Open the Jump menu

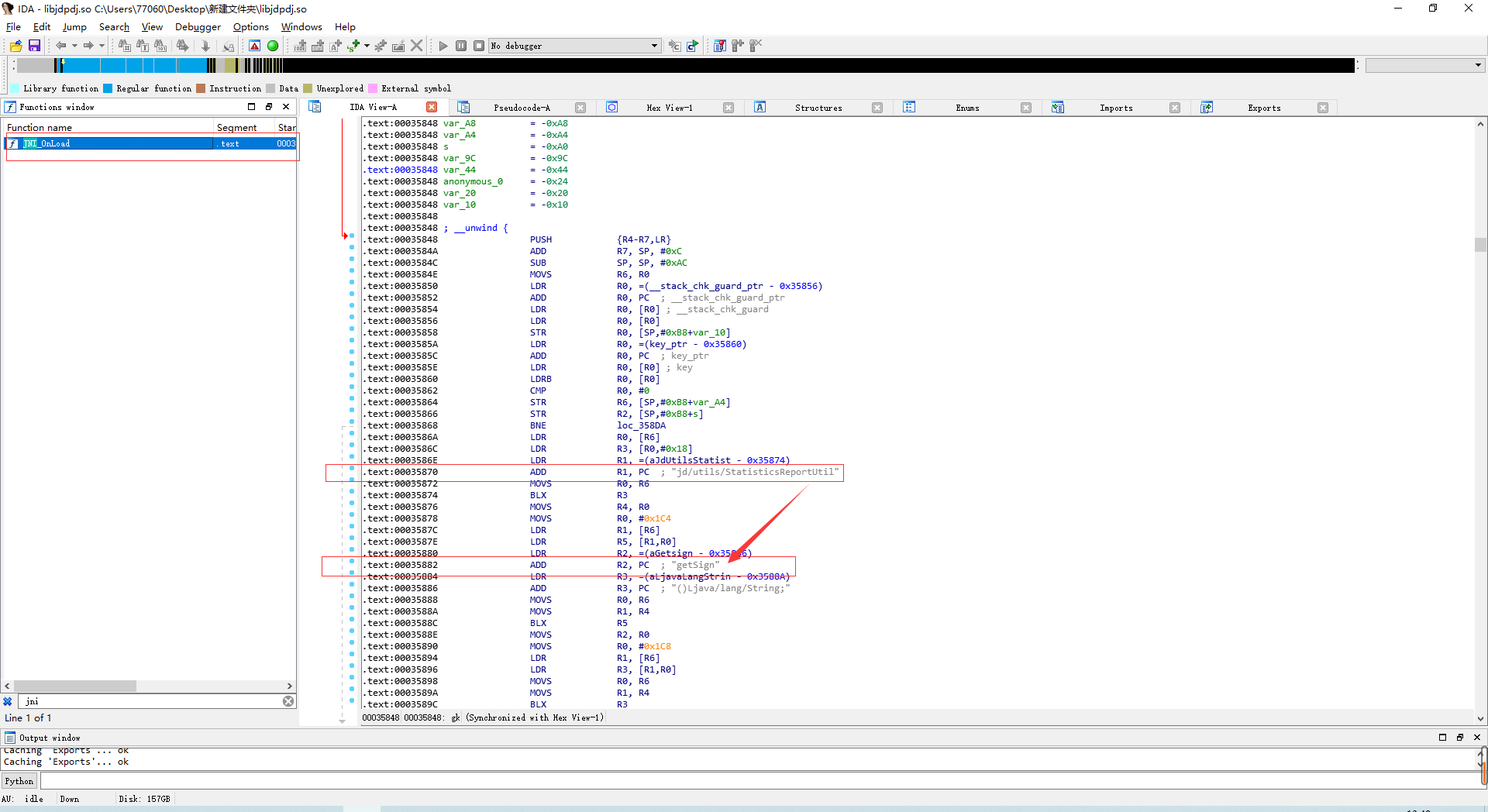pyautogui.click(x=74, y=26)
